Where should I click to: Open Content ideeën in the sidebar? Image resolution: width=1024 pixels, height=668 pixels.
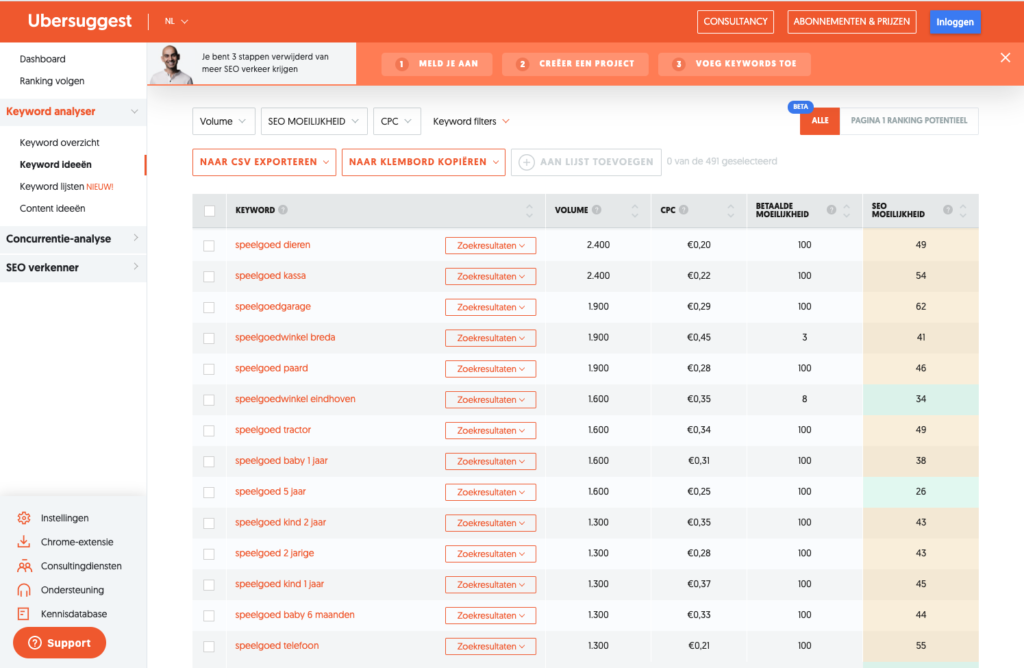click(x=52, y=208)
